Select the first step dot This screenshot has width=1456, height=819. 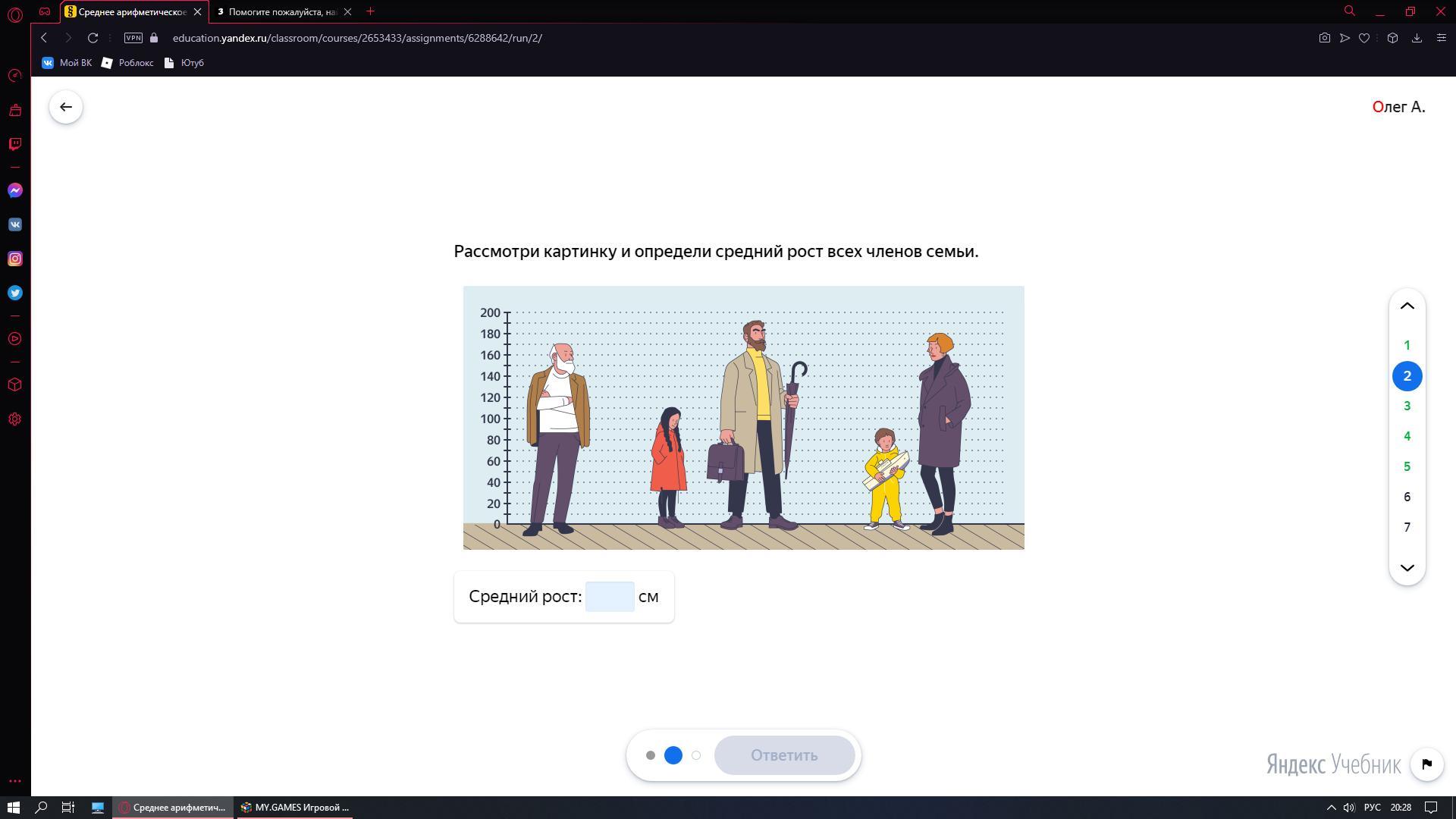pyautogui.click(x=651, y=755)
